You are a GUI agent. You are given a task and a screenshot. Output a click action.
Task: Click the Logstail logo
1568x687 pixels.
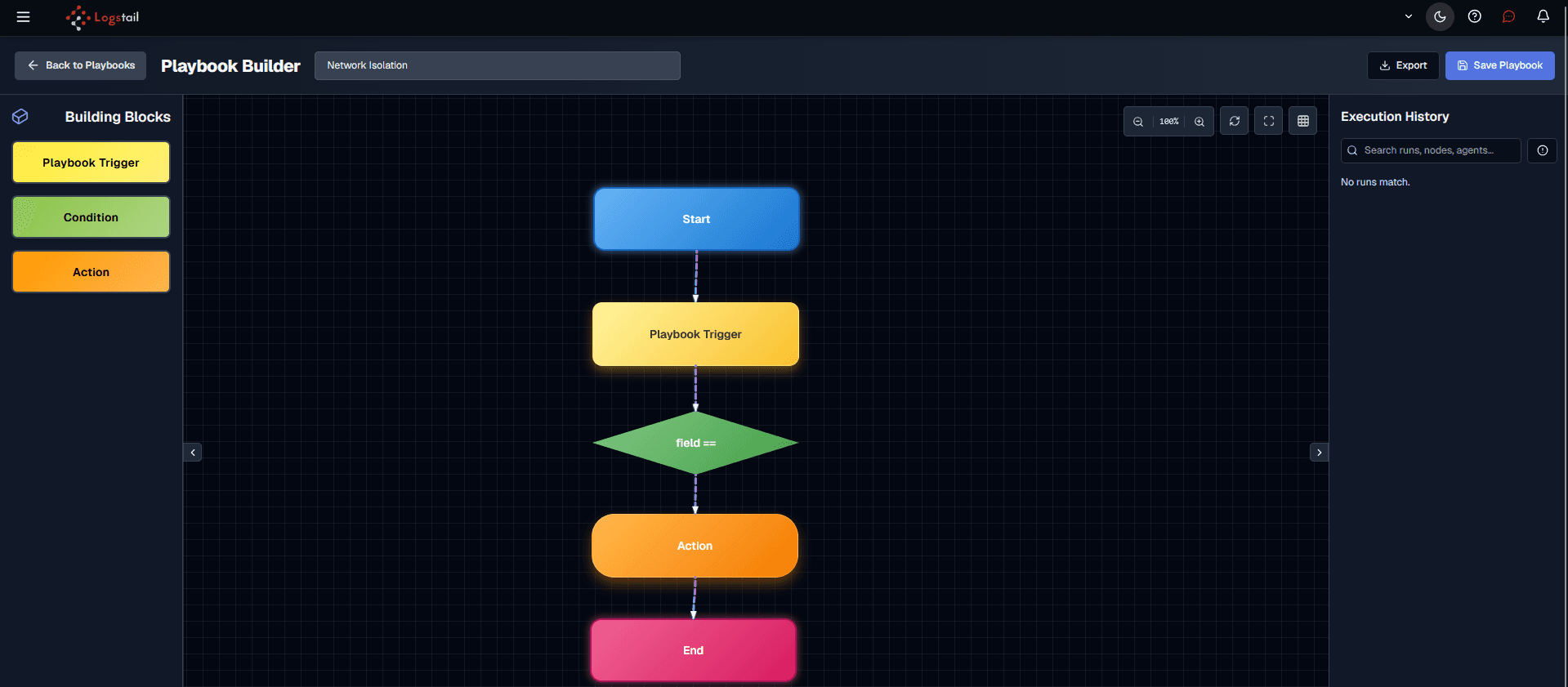[102, 17]
